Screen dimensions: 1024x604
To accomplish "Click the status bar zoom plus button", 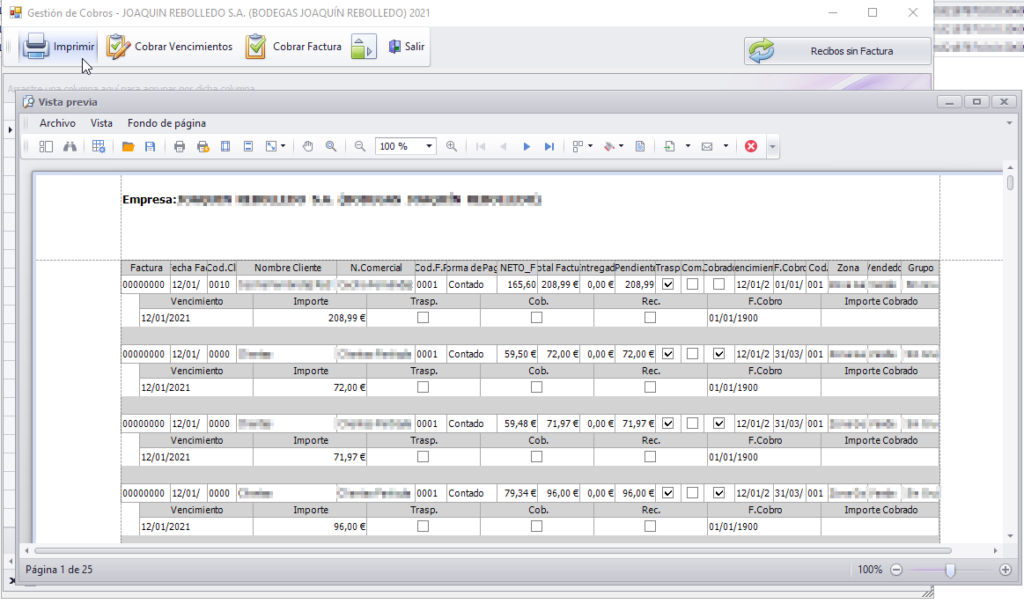I will 1005,570.
